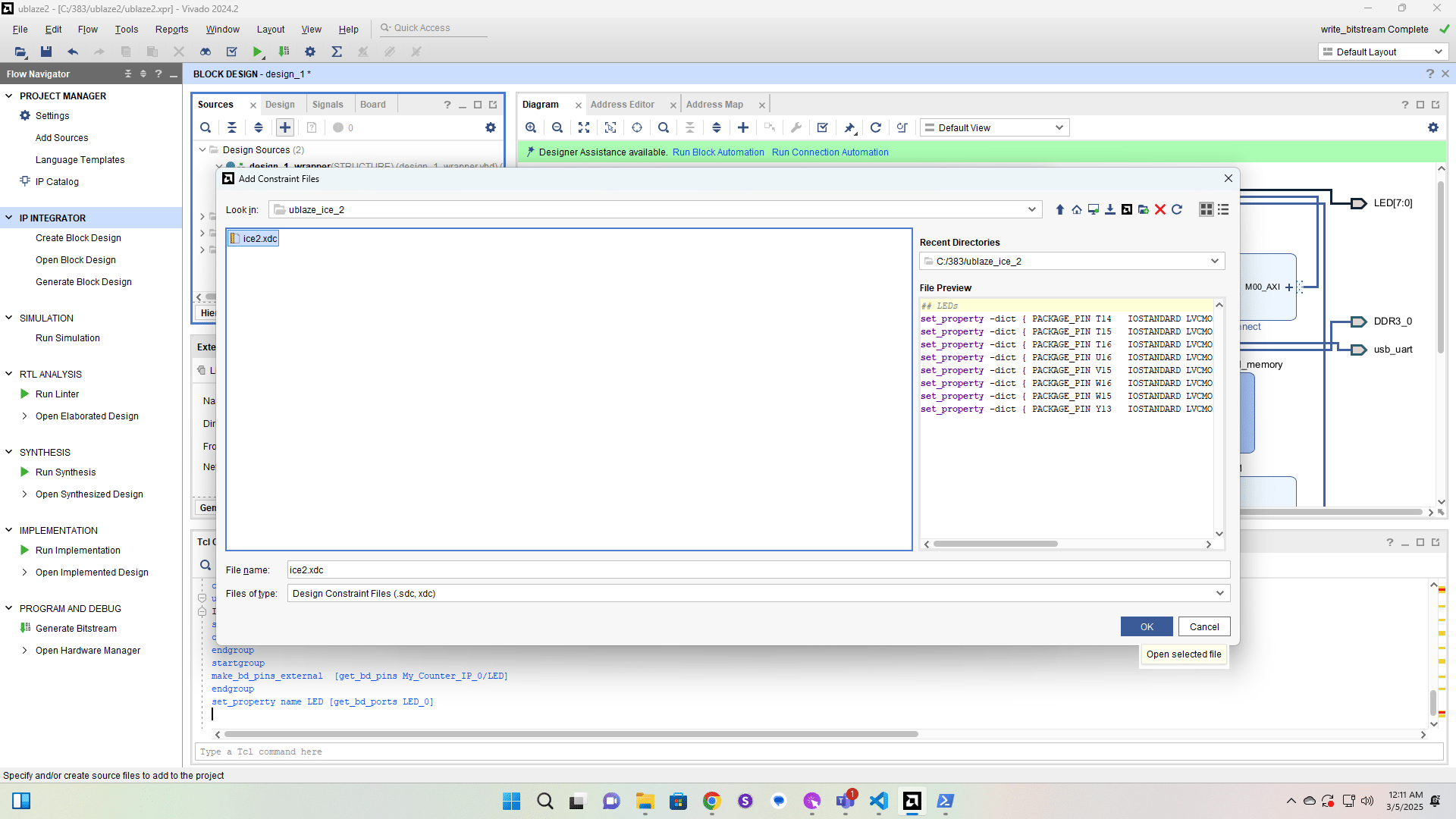The width and height of the screenshot is (1456, 819).
Task: Switch to the Address Editor tab
Action: pos(622,105)
